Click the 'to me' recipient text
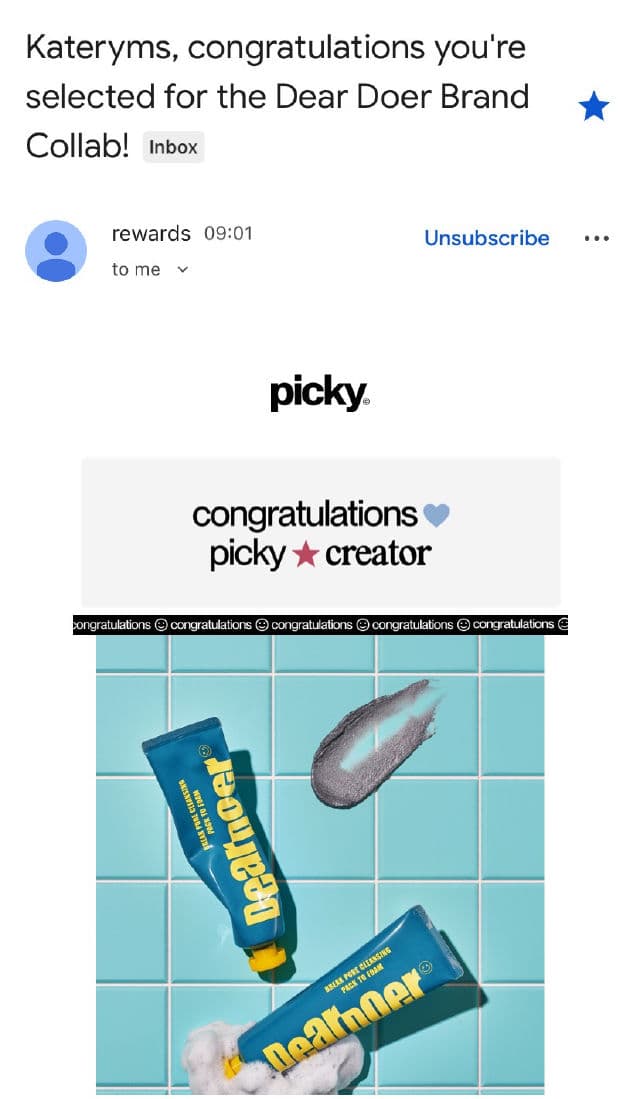Screen dimensions: 640x1099 pyautogui.click(x=136, y=270)
